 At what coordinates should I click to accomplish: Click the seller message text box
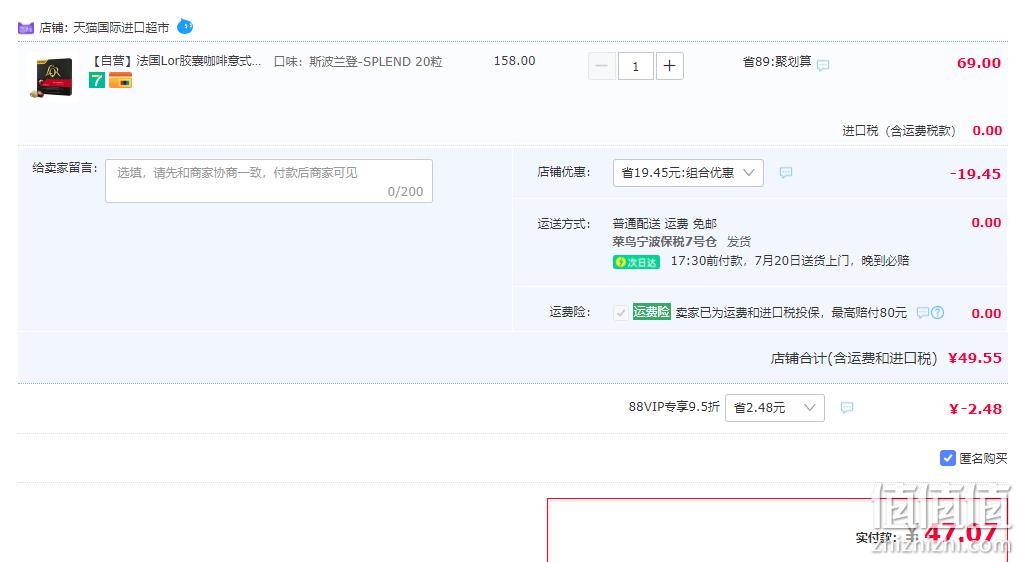click(269, 181)
